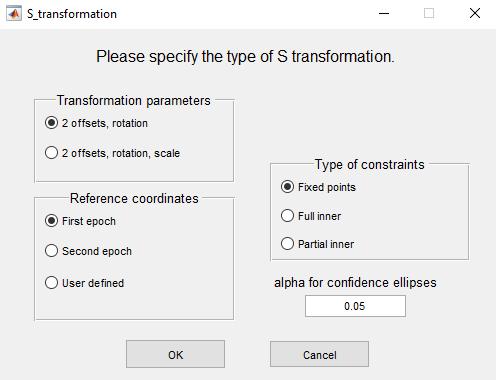
Task: Click the "Please specify the type" heading
Action: pyautogui.click(x=245, y=56)
